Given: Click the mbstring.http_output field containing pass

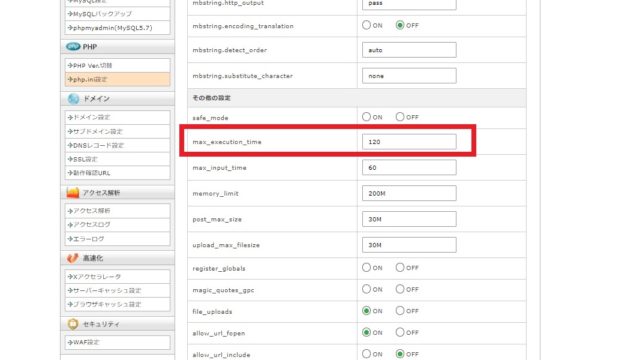Looking at the screenshot, I should point(409,4).
